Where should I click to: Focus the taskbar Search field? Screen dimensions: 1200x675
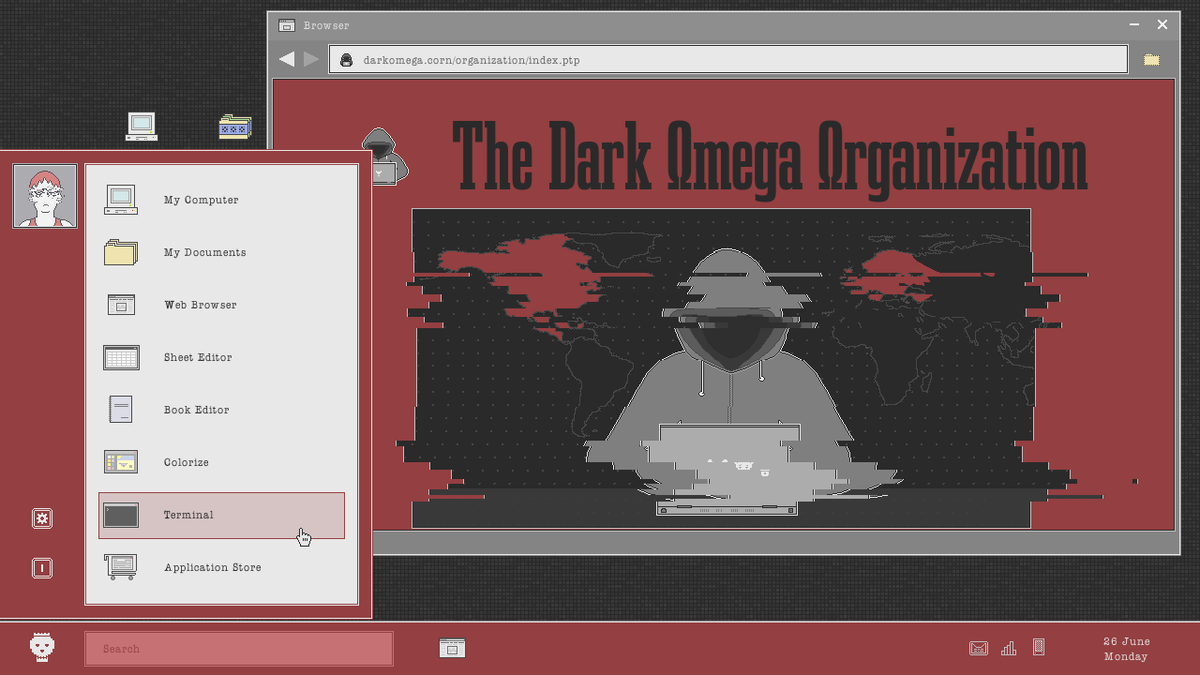click(x=239, y=649)
